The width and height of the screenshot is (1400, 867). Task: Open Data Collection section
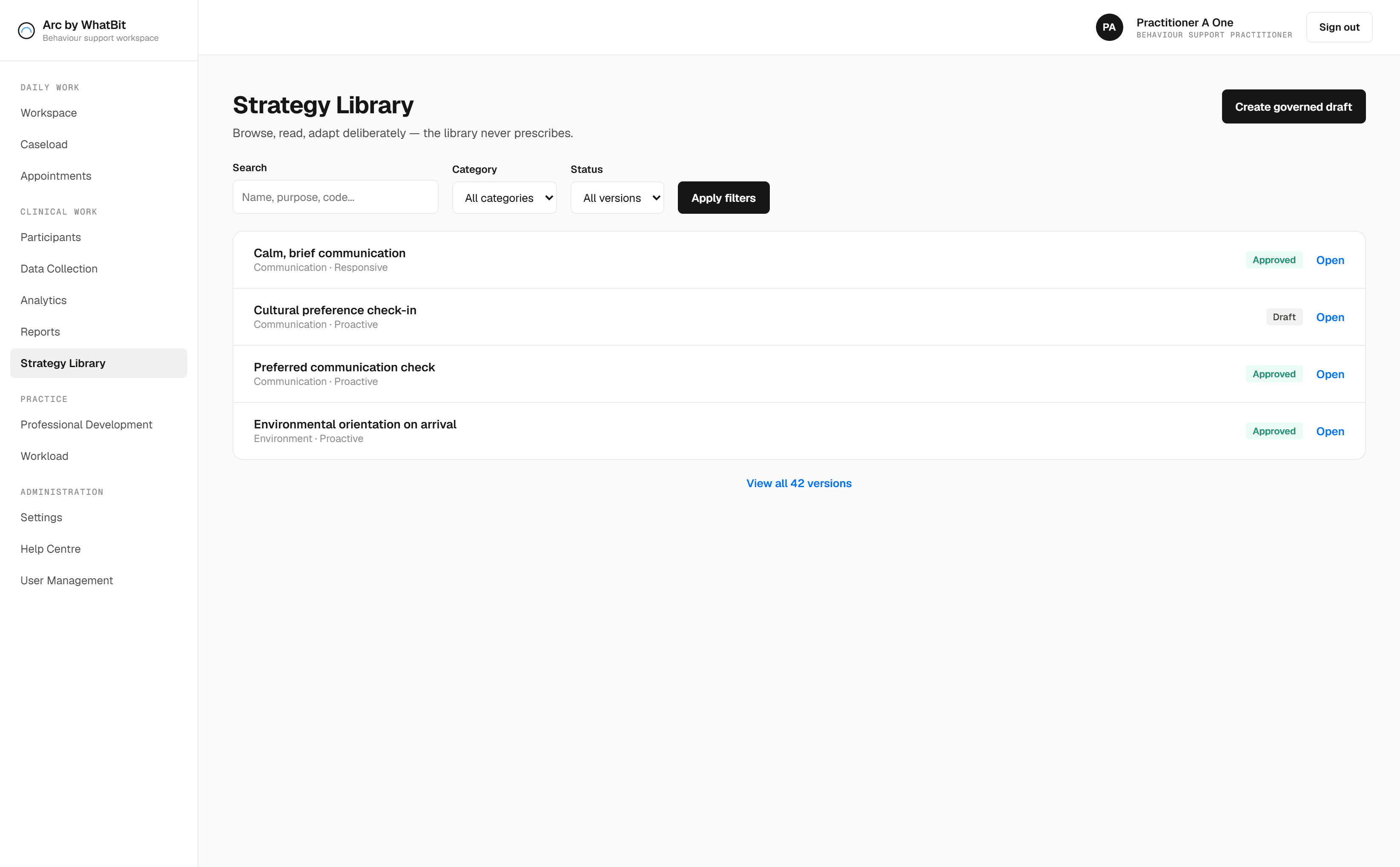[x=99, y=269]
